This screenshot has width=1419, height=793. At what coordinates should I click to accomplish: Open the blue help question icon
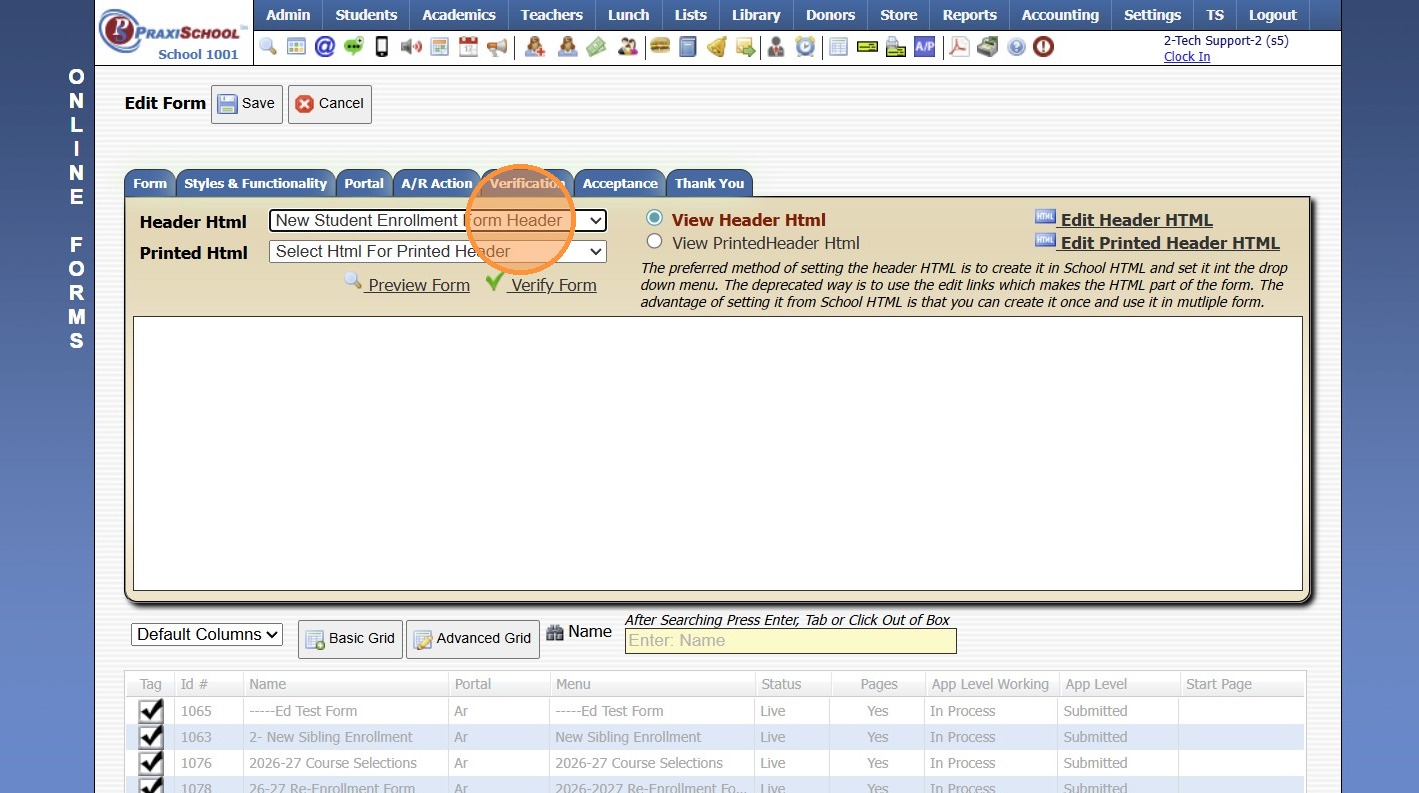1016,46
